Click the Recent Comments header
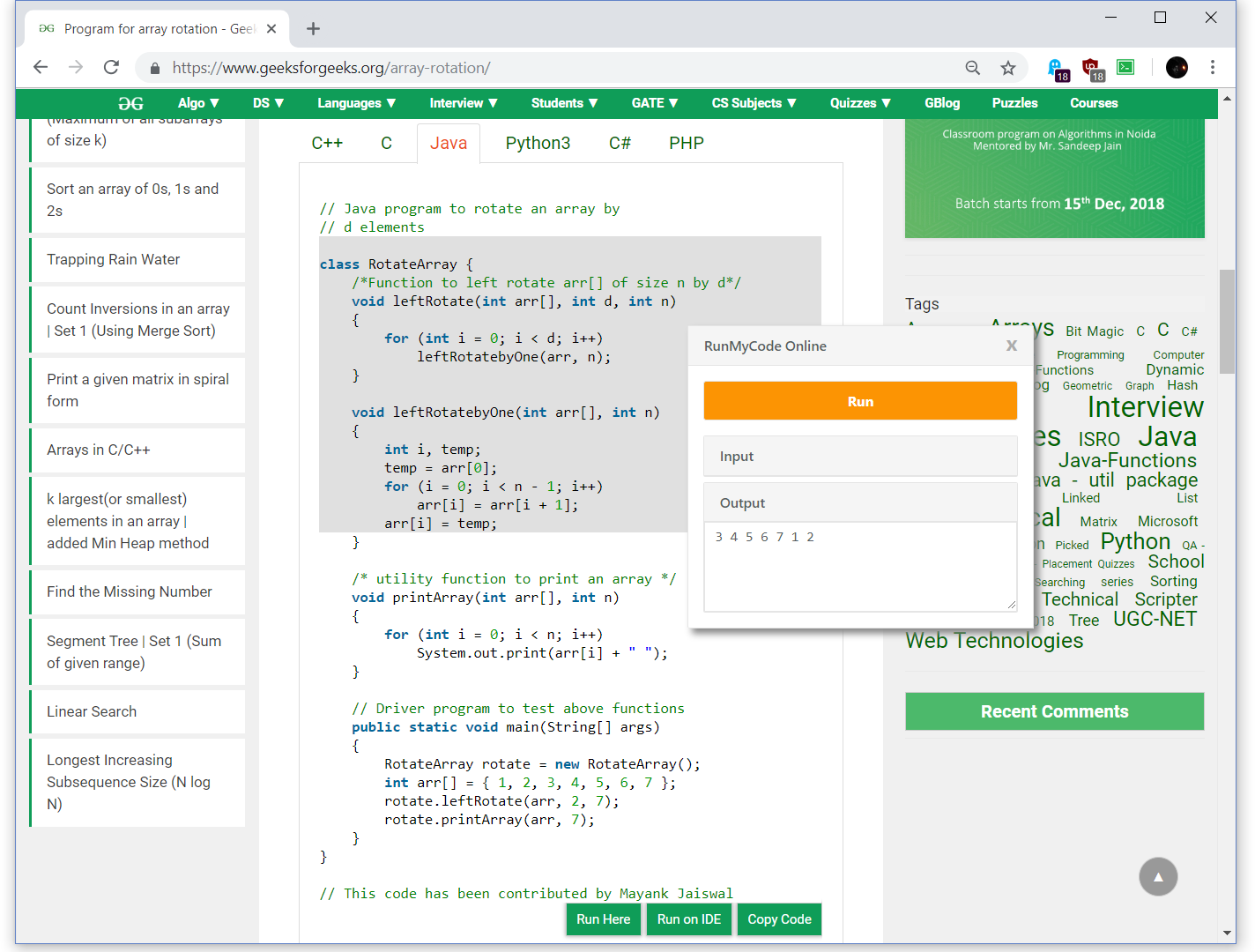The width and height of the screenshot is (1255, 952). (1054, 711)
